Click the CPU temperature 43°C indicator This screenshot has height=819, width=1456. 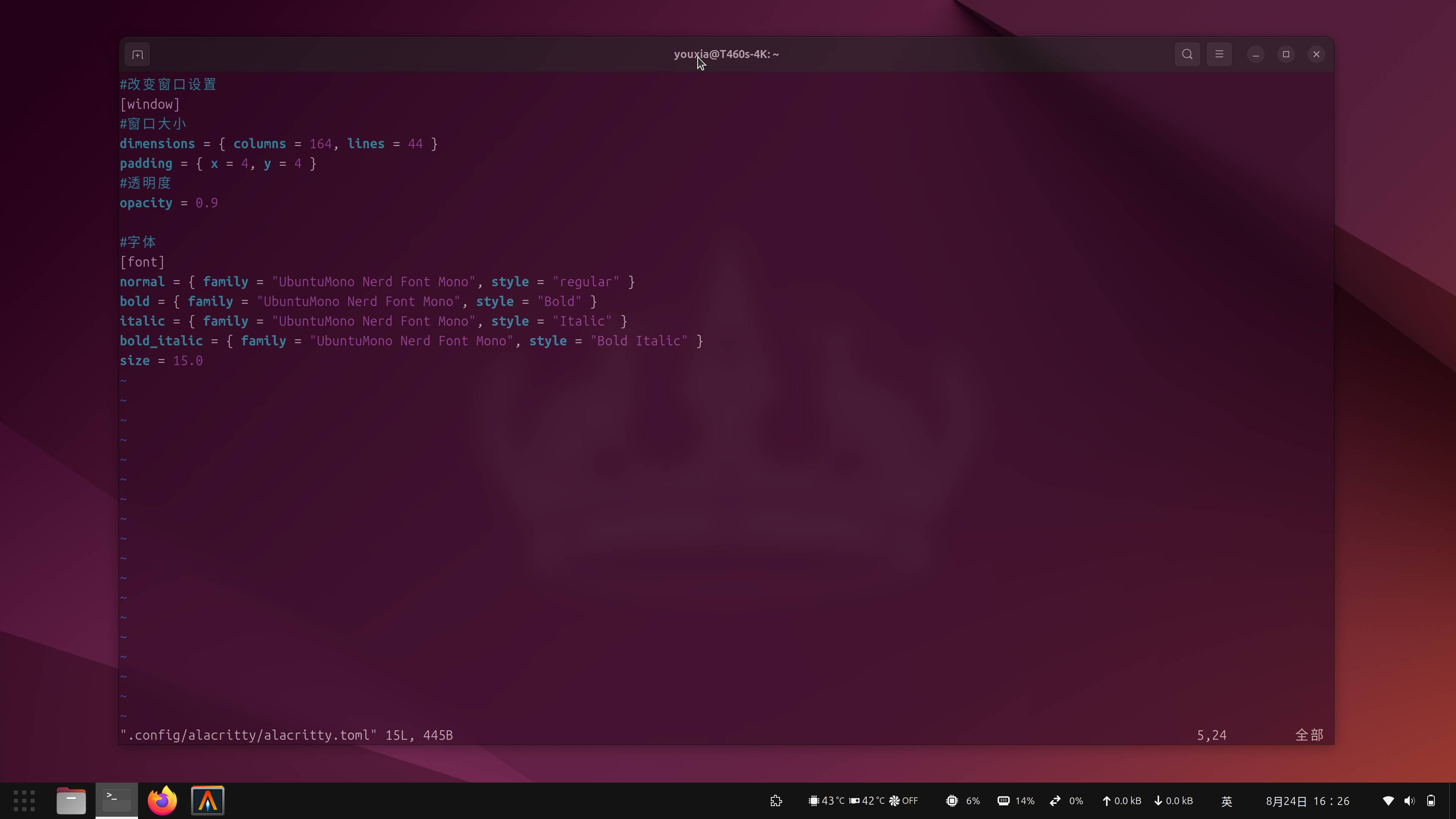click(826, 801)
